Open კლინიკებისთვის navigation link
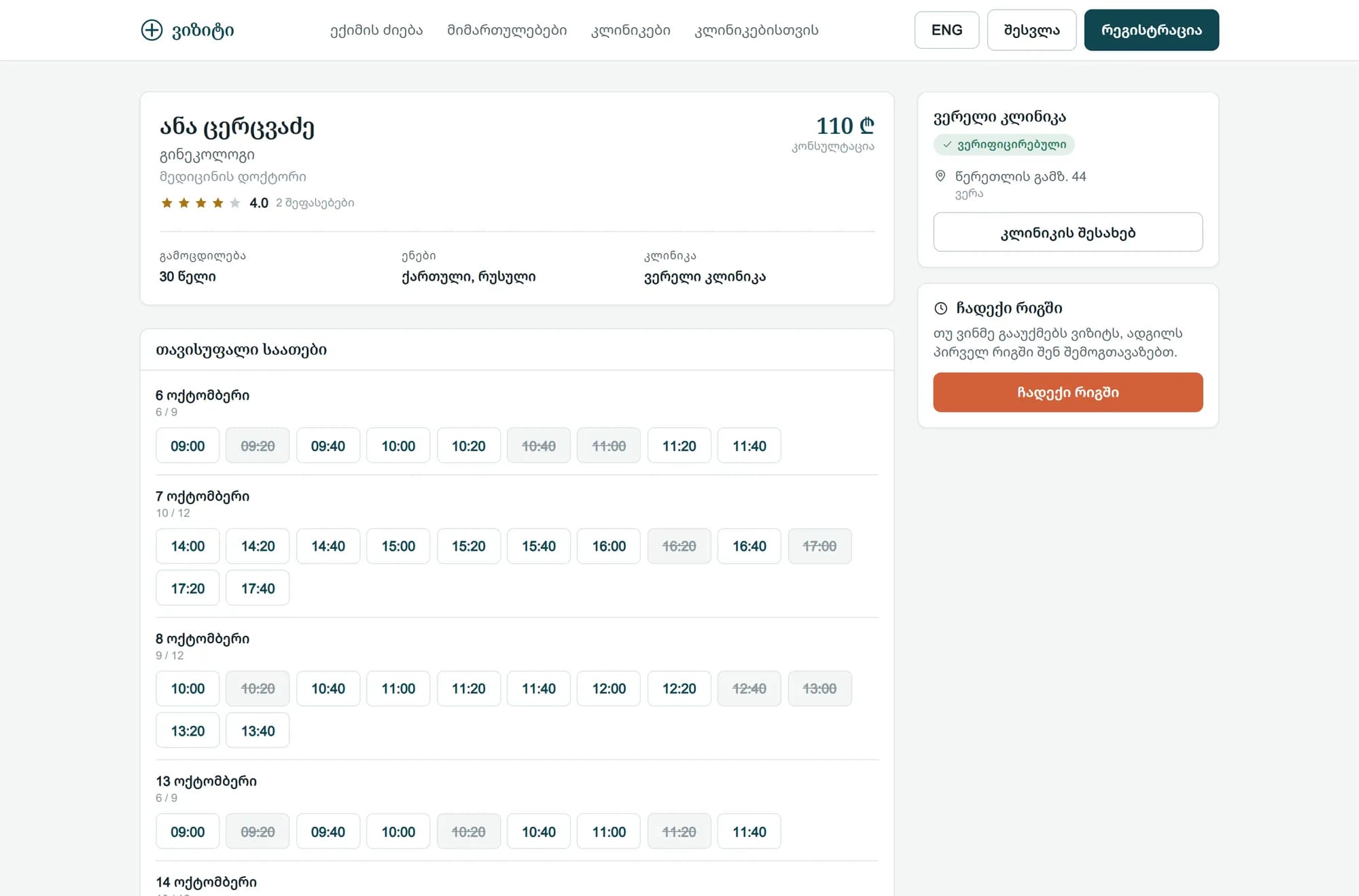This screenshot has height=896, width=1359. coord(756,30)
